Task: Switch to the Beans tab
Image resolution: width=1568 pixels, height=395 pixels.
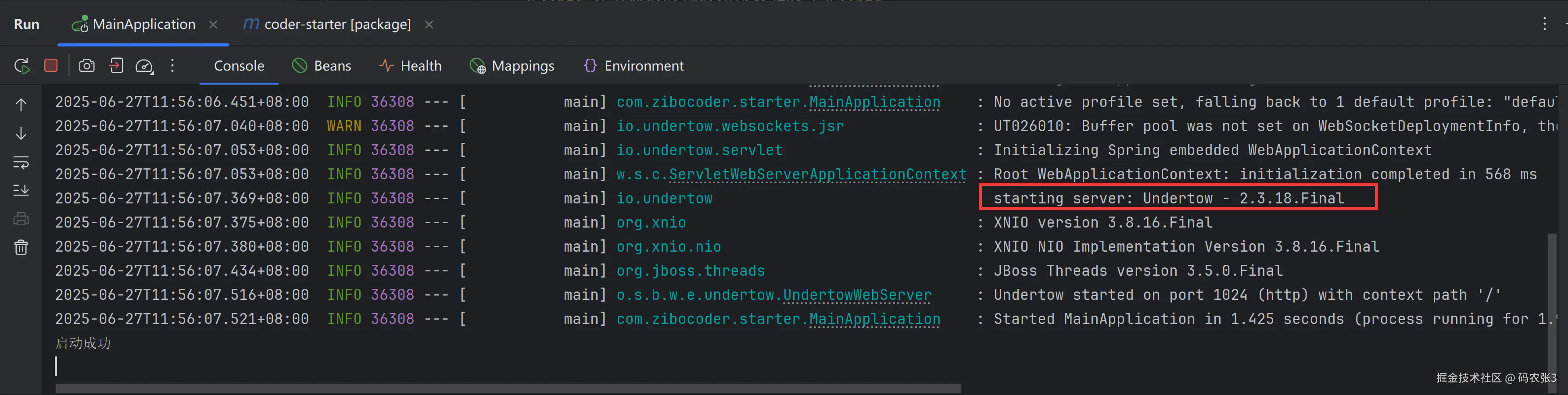Action: coord(322,66)
